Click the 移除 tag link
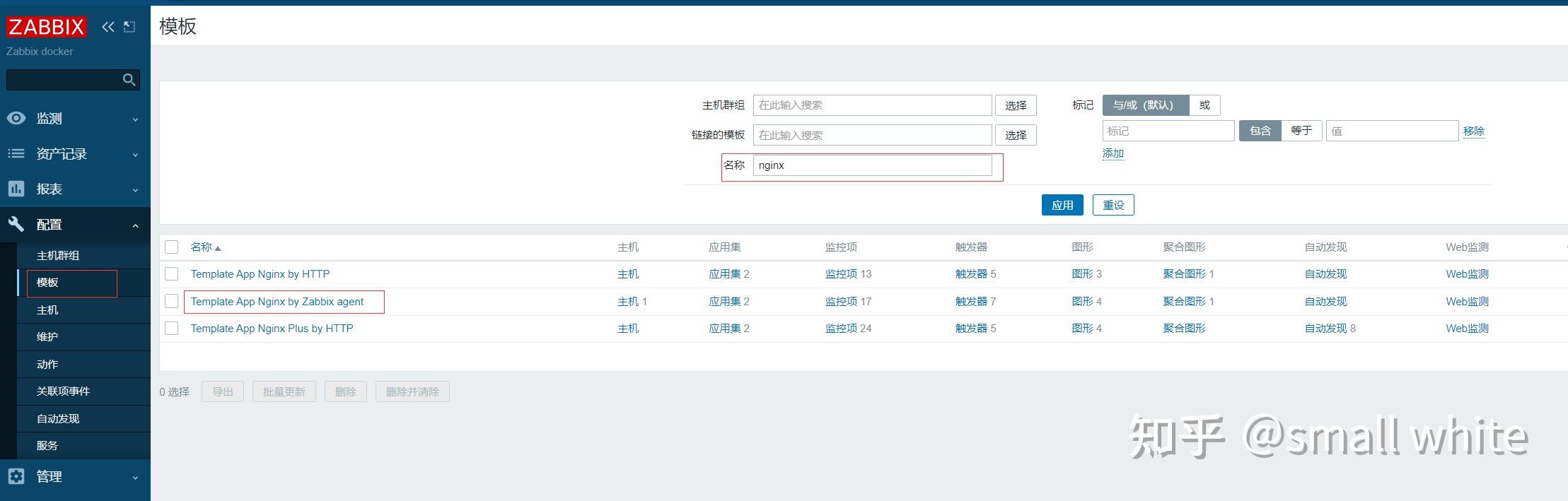The width and height of the screenshot is (1568, 501). point(1474,131)
